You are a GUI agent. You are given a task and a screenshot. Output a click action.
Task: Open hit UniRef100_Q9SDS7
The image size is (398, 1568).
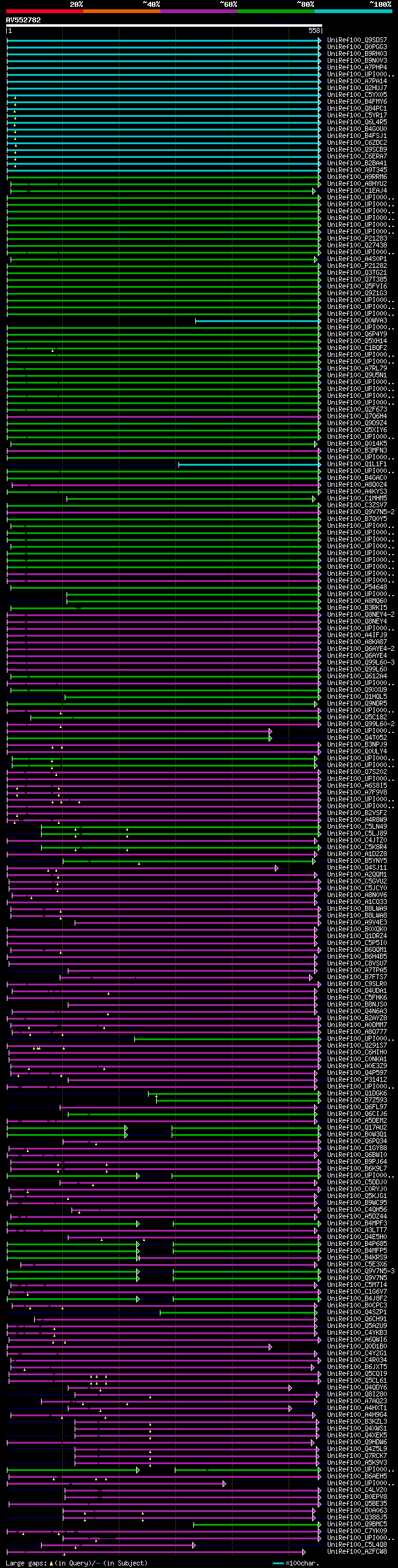pyautogui.click(x=357, y=40)
